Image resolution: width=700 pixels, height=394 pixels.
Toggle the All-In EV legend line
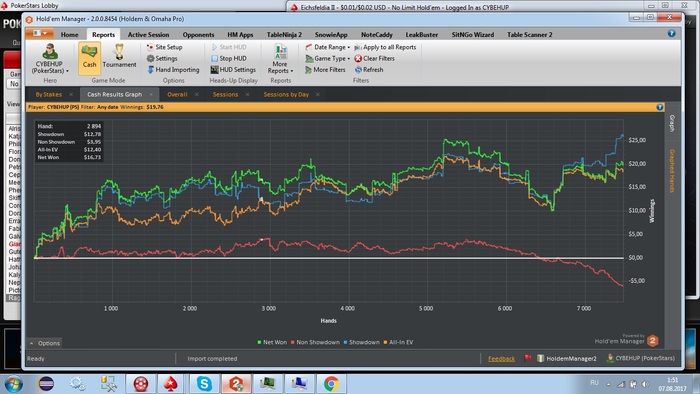(398, 342)
